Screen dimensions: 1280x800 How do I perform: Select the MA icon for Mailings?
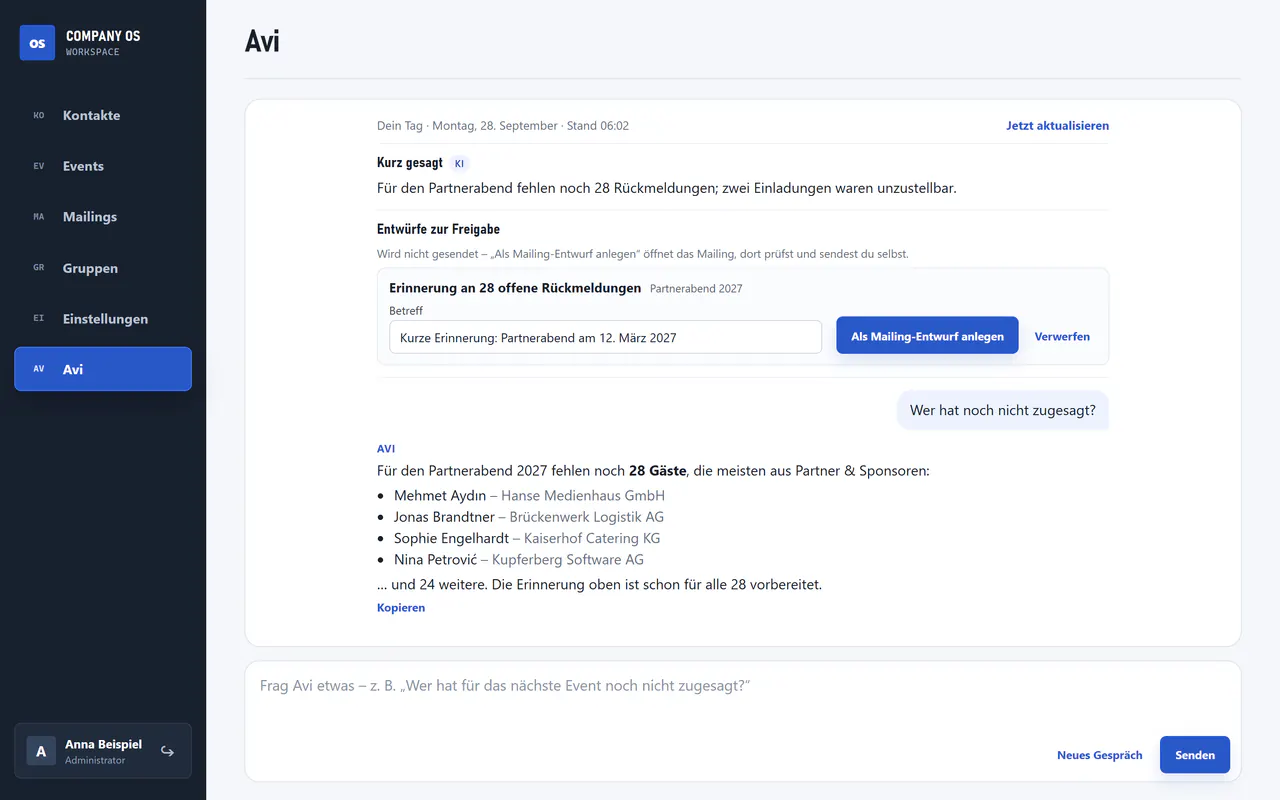coord(39,217)
